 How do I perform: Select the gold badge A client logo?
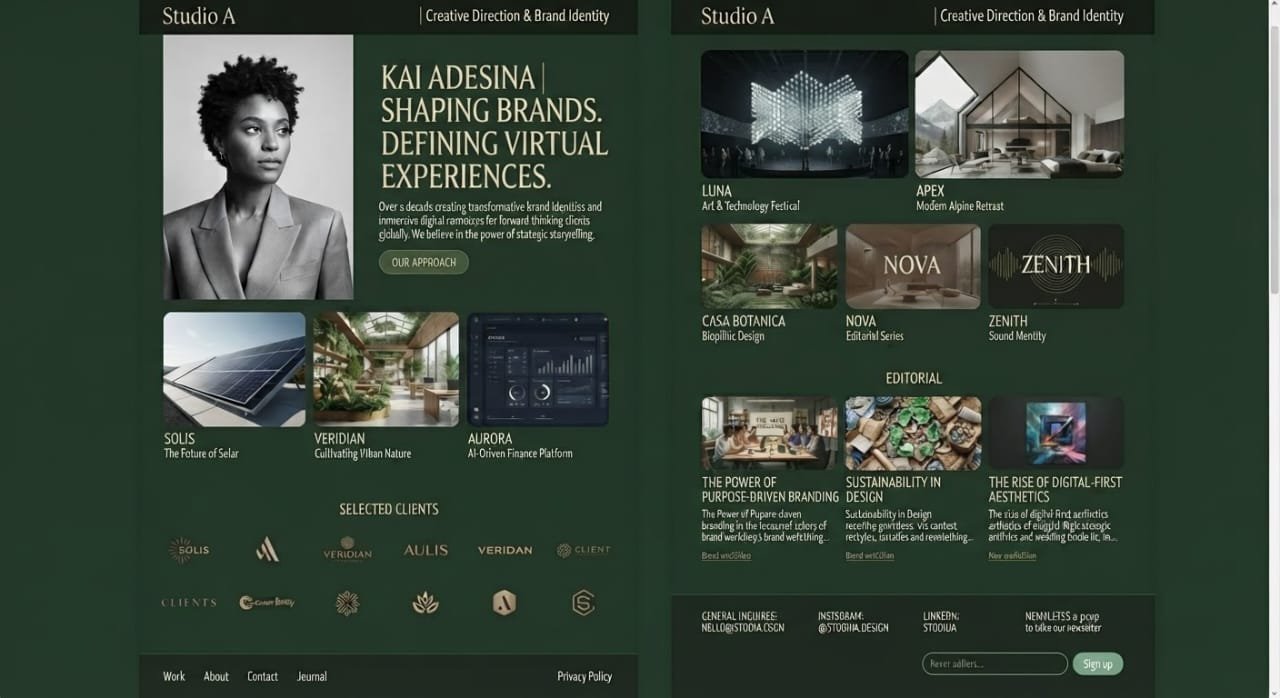[x=504, y=603]
